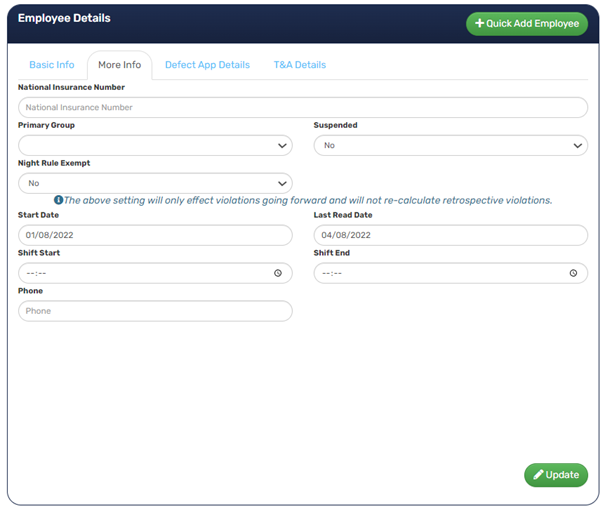
Task: Switch to the Basic Info tab
Action: [51, 65]
